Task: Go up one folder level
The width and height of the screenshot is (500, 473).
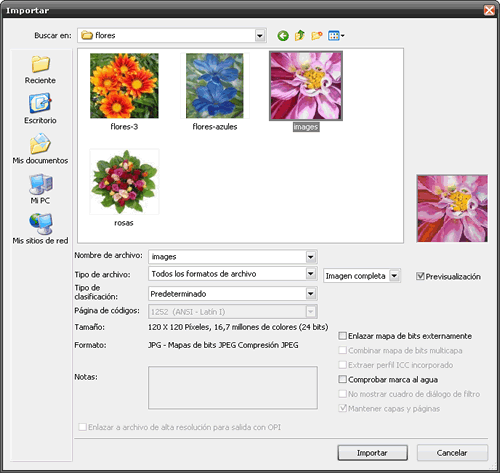Action: tap(300, 35)
